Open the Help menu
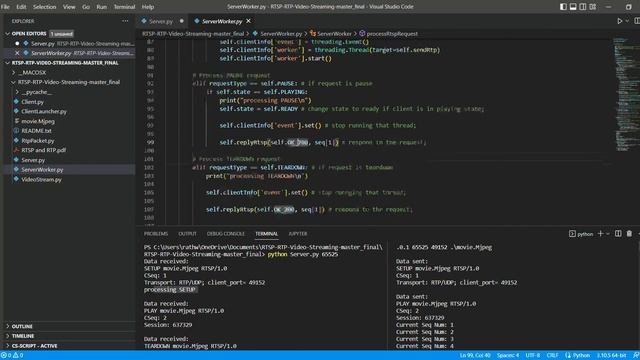Screen dimensions: 640x360 pos(148,7)
